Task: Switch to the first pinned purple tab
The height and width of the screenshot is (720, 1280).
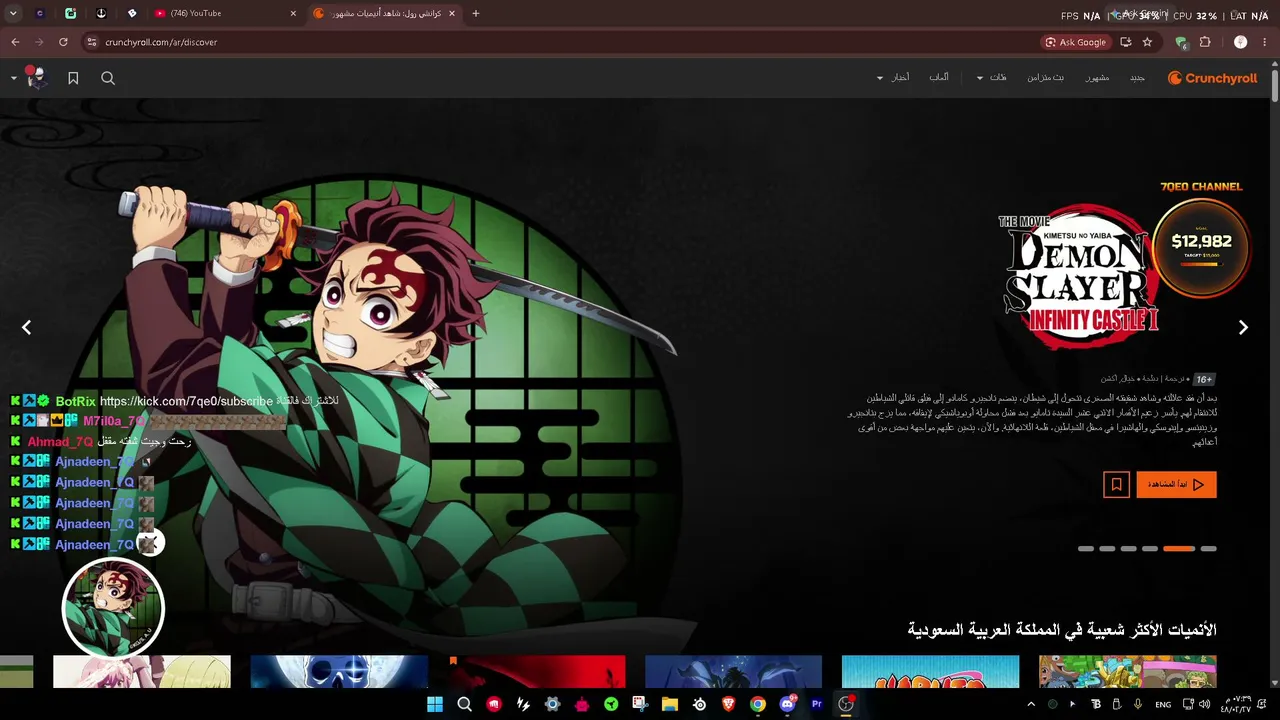Action: pyautogui.click(x=39, y=13)
